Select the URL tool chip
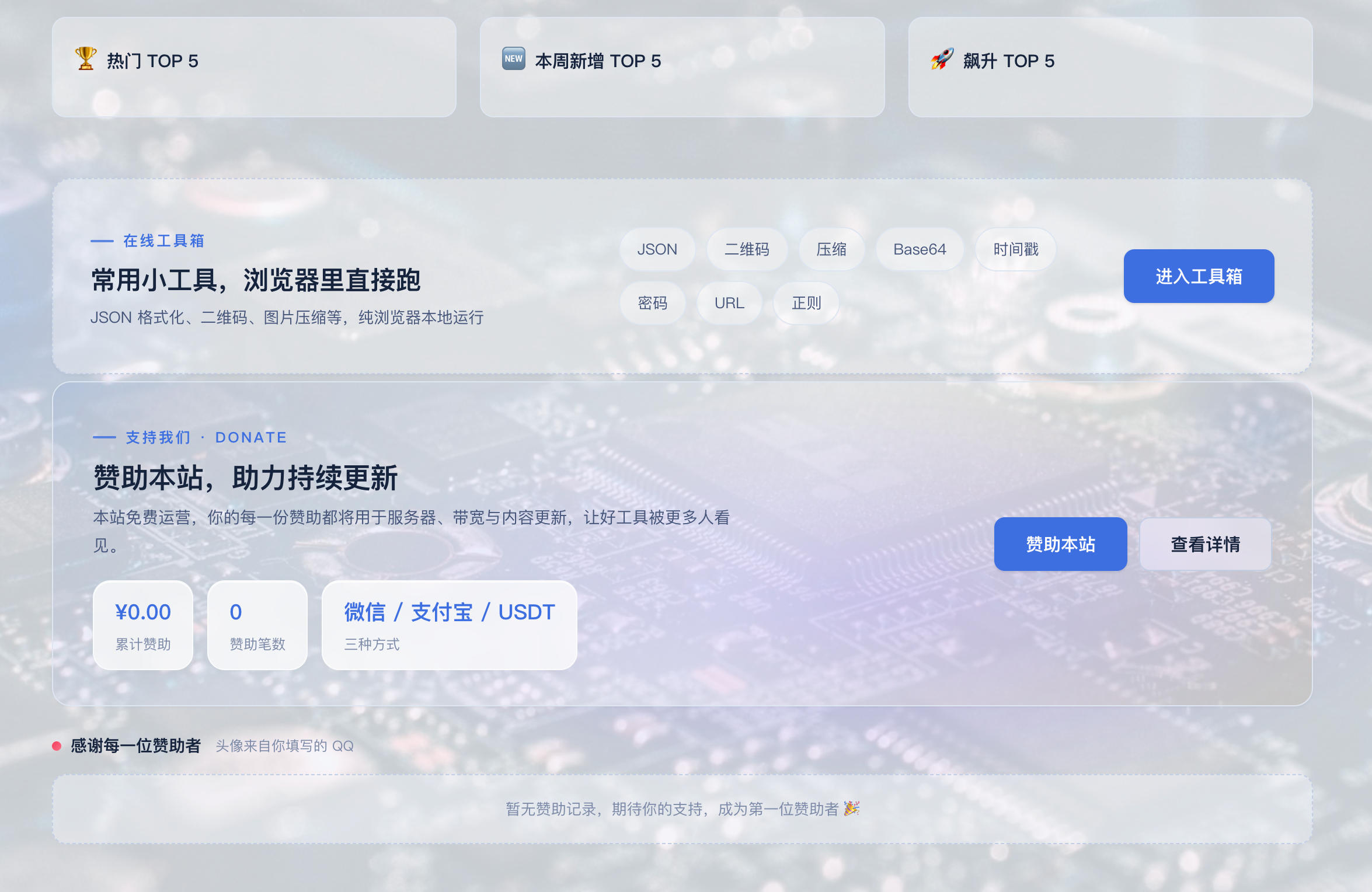 tap(729, 303)
